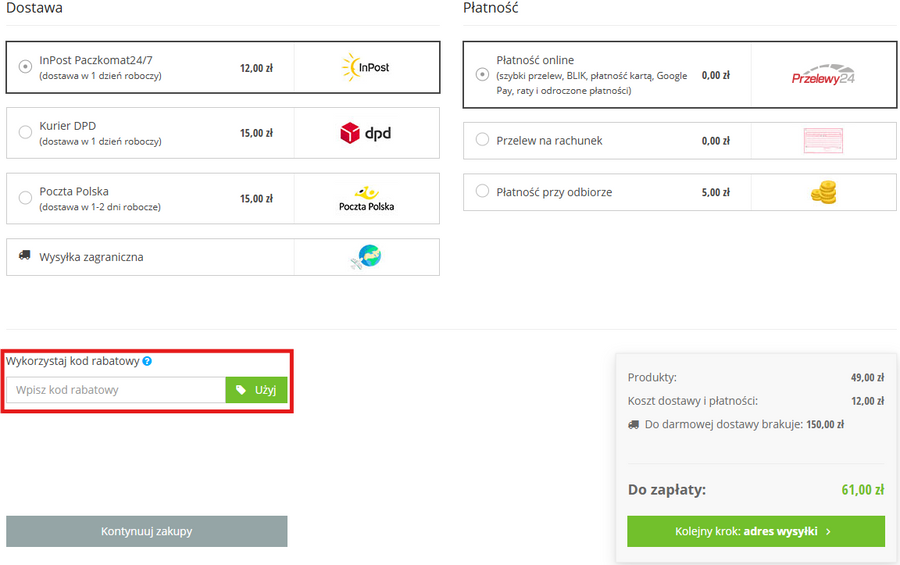The image size is (900, 565).
Task: Click the Przelewy24 logo
Action: pyautogui.click(x=823, y=75)
